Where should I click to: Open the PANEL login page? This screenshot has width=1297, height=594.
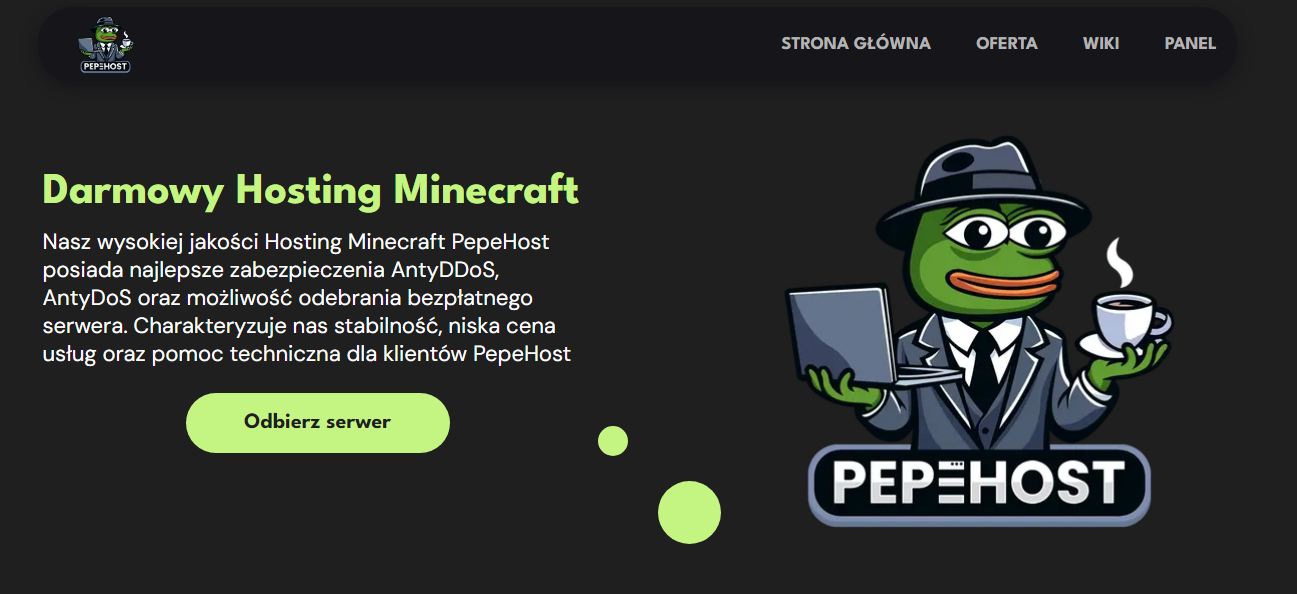click(x=1190, y=44)
